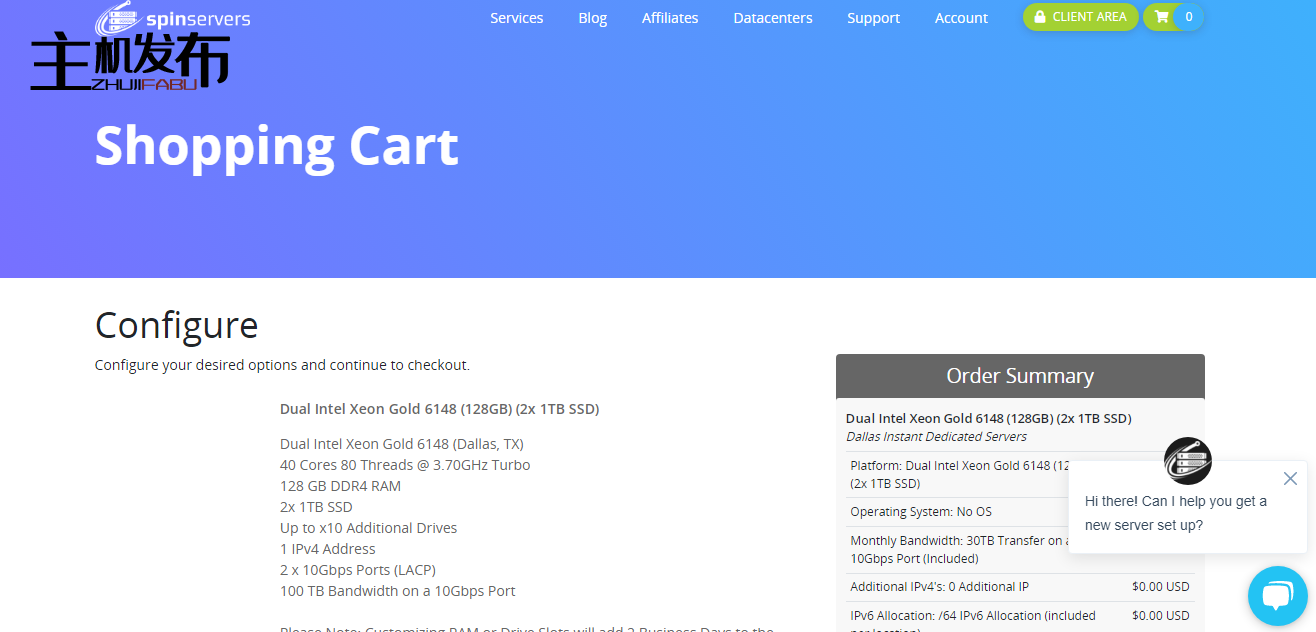Expand the Account menu
Viewport: 1316px width, 632px height.
click(961, 18)
